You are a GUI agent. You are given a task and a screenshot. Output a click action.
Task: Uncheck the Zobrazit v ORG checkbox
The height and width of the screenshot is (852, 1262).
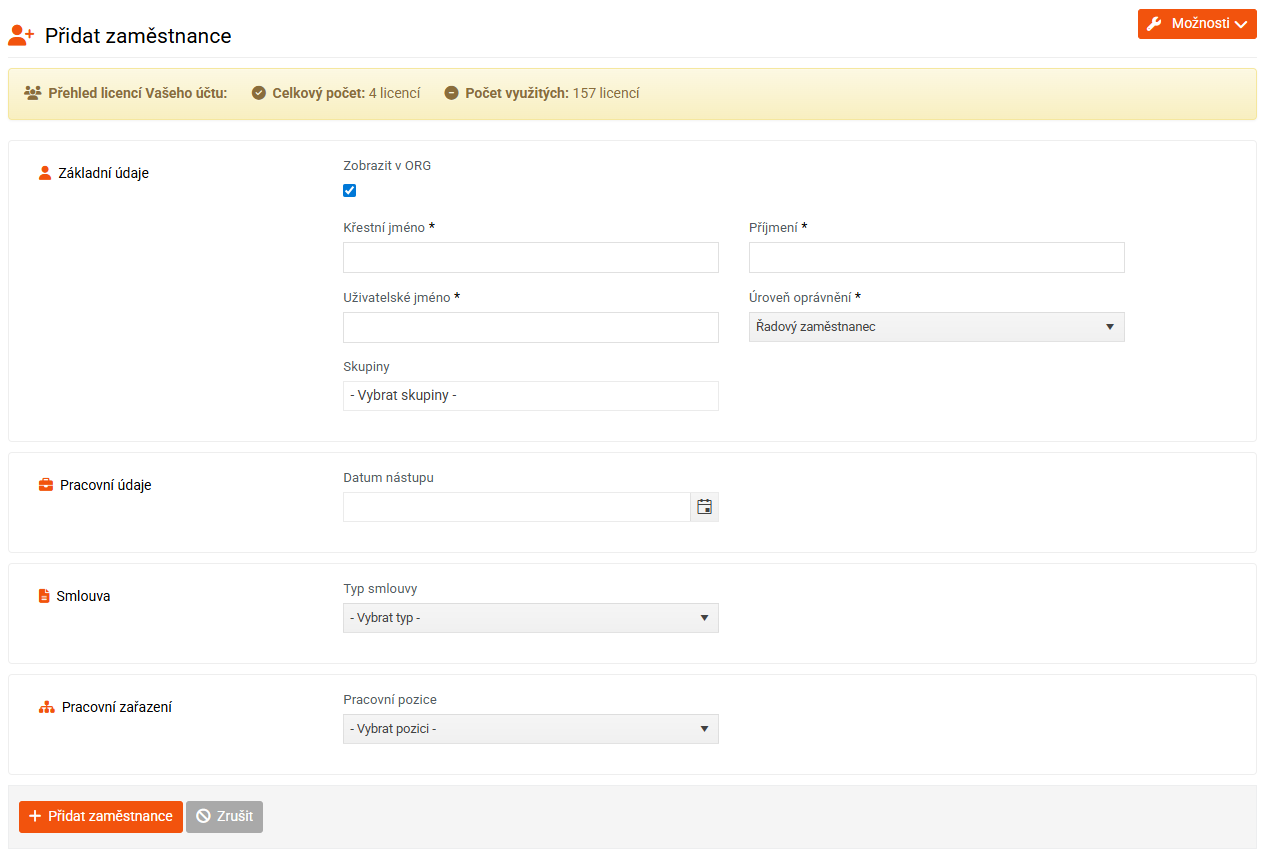coord(350,191)
